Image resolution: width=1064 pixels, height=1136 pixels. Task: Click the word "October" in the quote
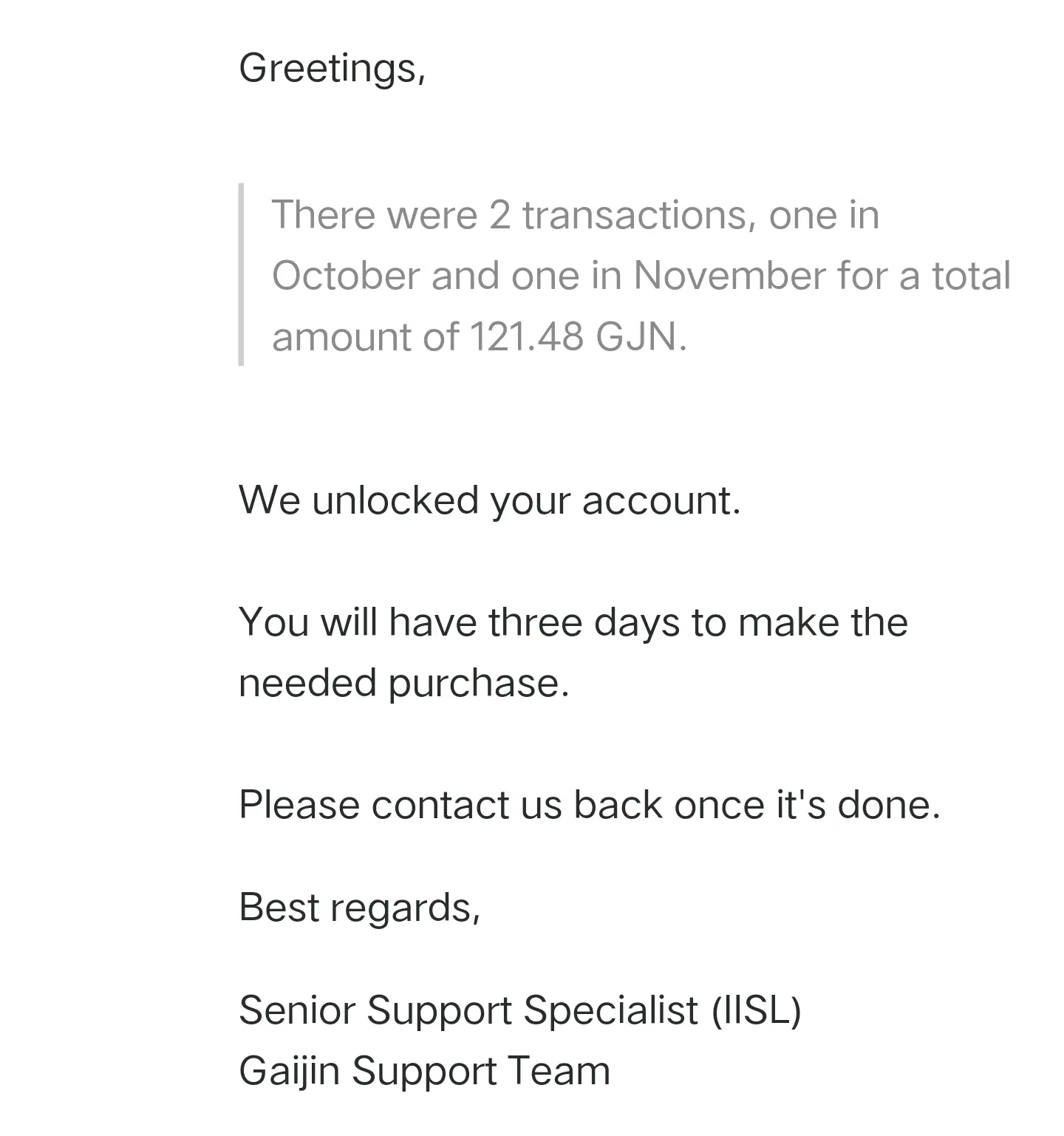click(x=346, y=276)
